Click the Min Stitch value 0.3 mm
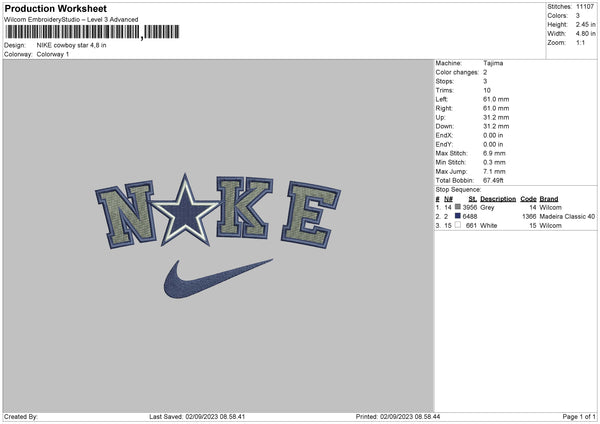600x424 pixels. click(494, 162)
